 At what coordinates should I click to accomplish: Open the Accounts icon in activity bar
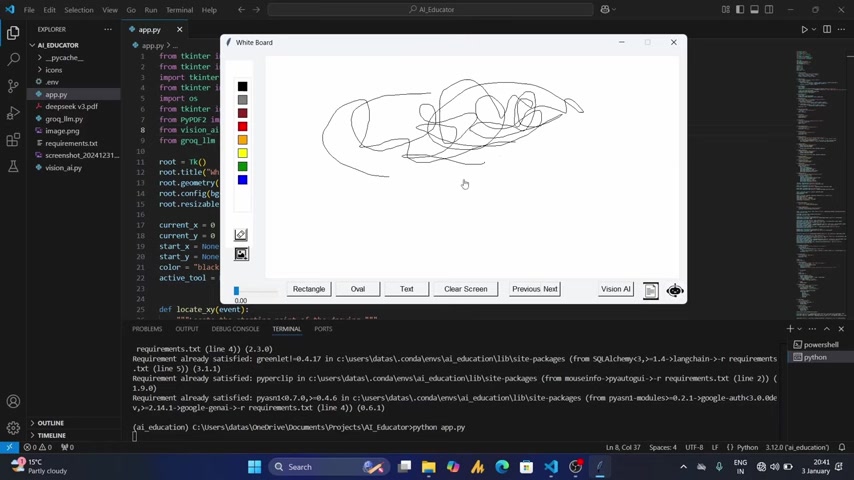click(13, 402)
